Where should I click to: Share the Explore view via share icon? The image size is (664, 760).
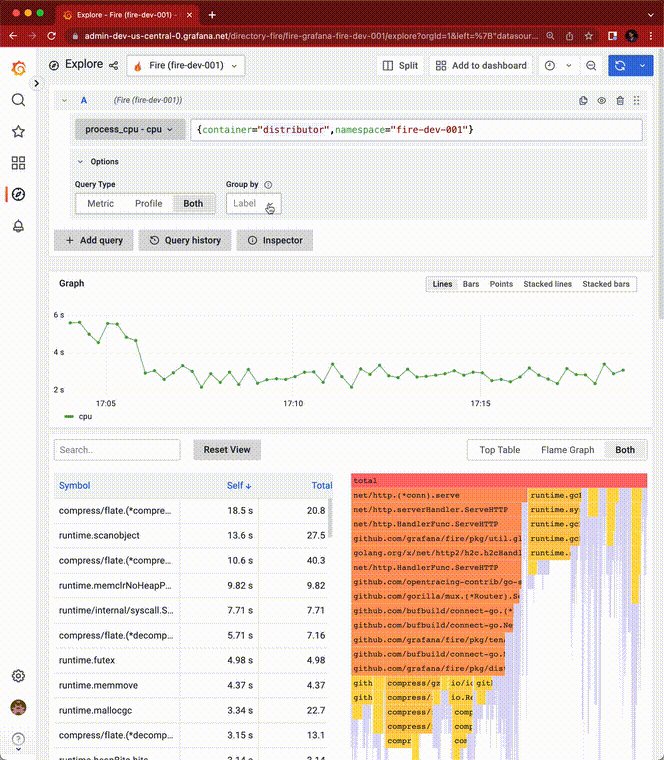pyautogui.click(x=113, y=65)
